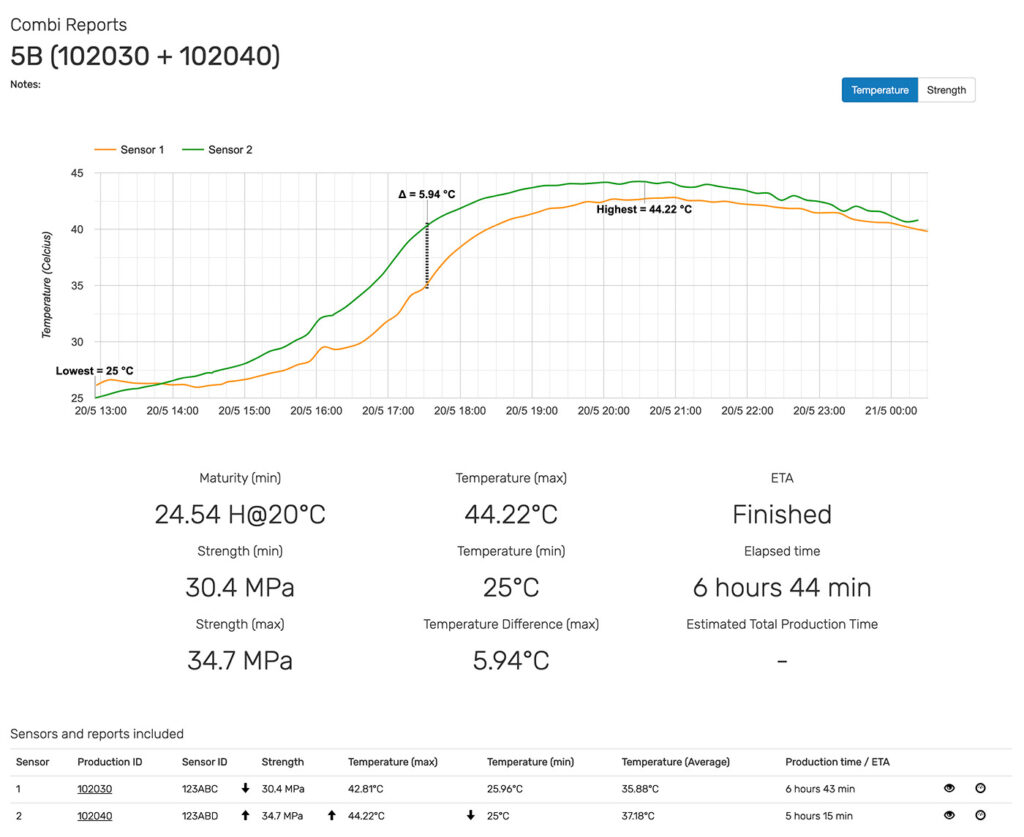1024x837 pixels.
Task: Click the Δ = 5.94 °C chart marker
Action: [427, 195]
